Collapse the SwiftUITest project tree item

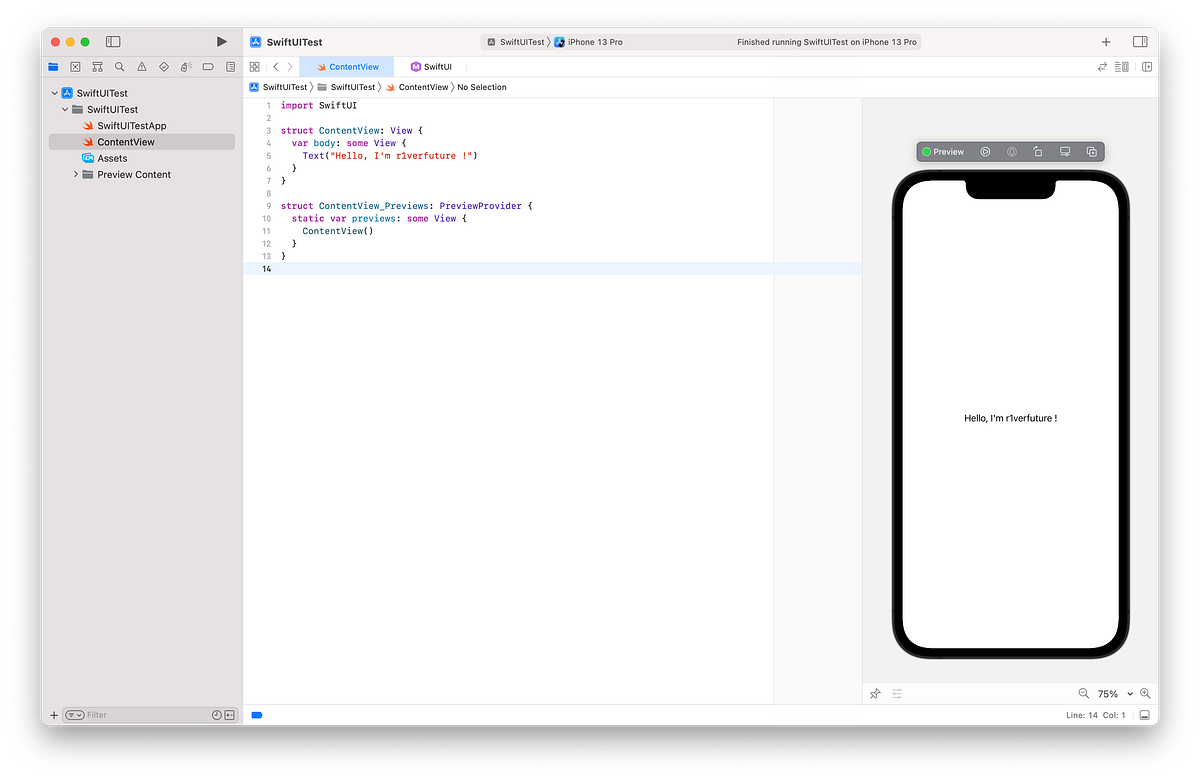pyautogui.click(x=56, y=92)
